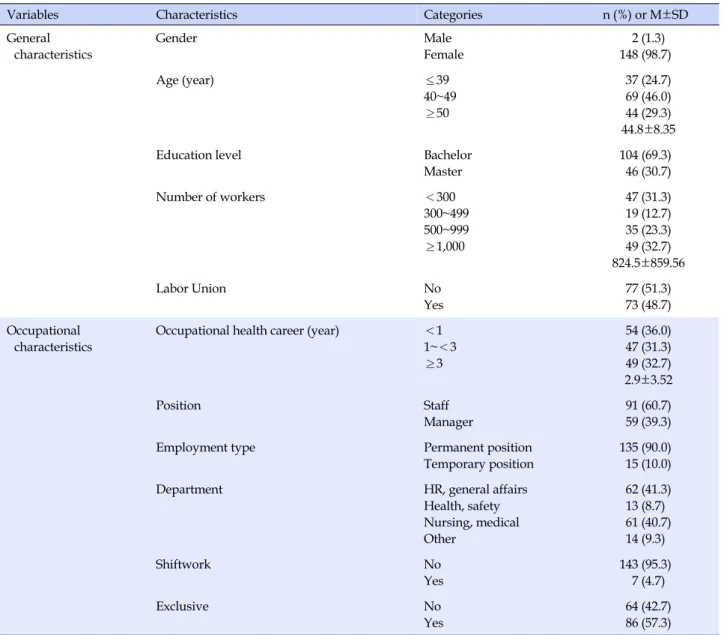This screenshot has width=724, height=635.
Task: Click the 'Master' category
Action: [442, 172]
